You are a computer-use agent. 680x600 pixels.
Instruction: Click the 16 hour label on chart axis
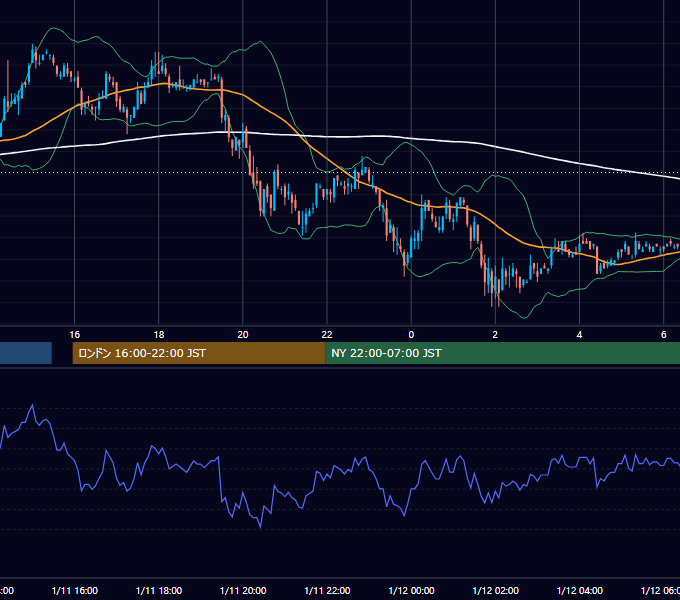coord(75,335)
